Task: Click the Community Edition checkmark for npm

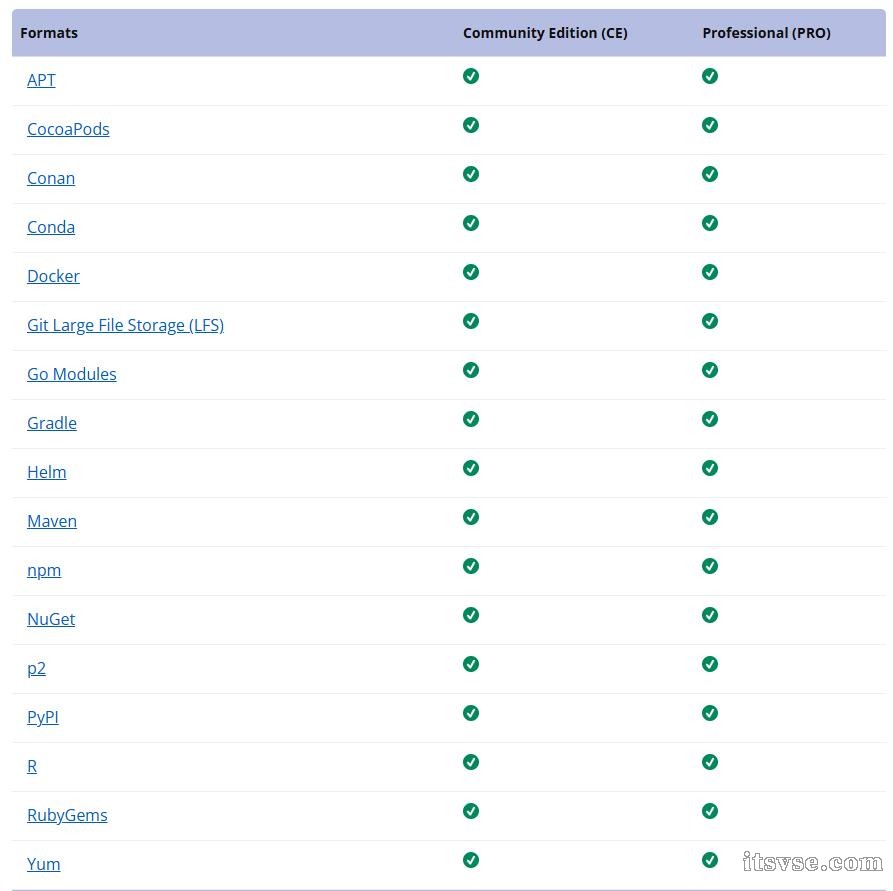Action: [470, 566]
